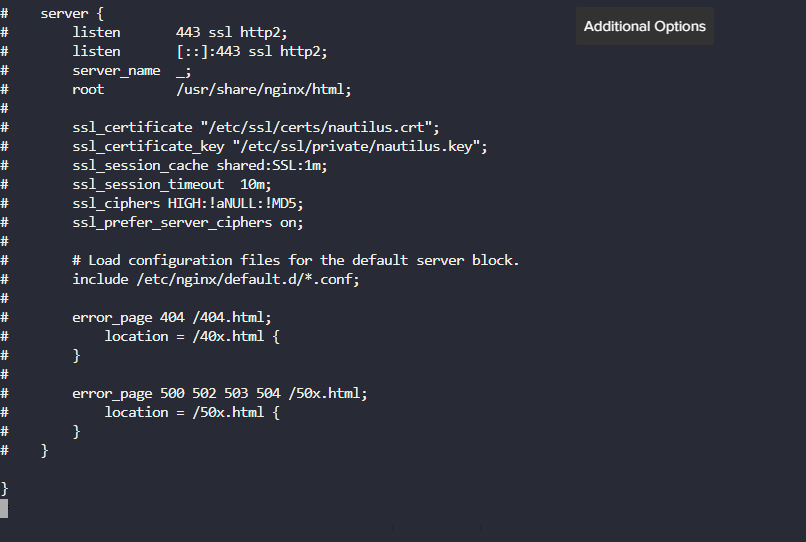The width and height of the screenshot is (806, 542).
Task: Click the final uncommented closing brace
Action: 4,488
